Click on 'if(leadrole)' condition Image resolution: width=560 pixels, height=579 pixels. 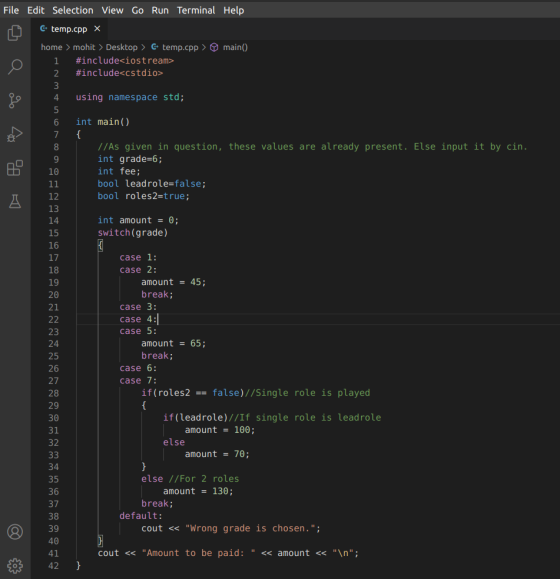(196, 417)
